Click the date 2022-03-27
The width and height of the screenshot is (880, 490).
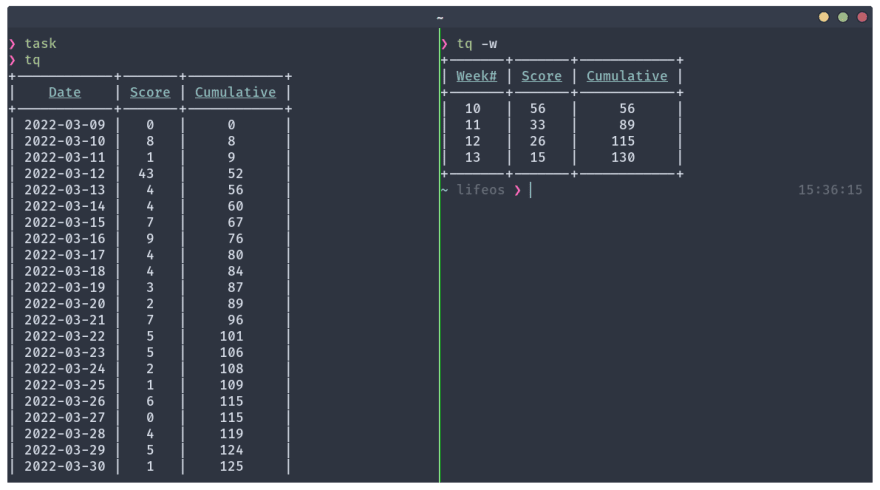pos(65,418)
